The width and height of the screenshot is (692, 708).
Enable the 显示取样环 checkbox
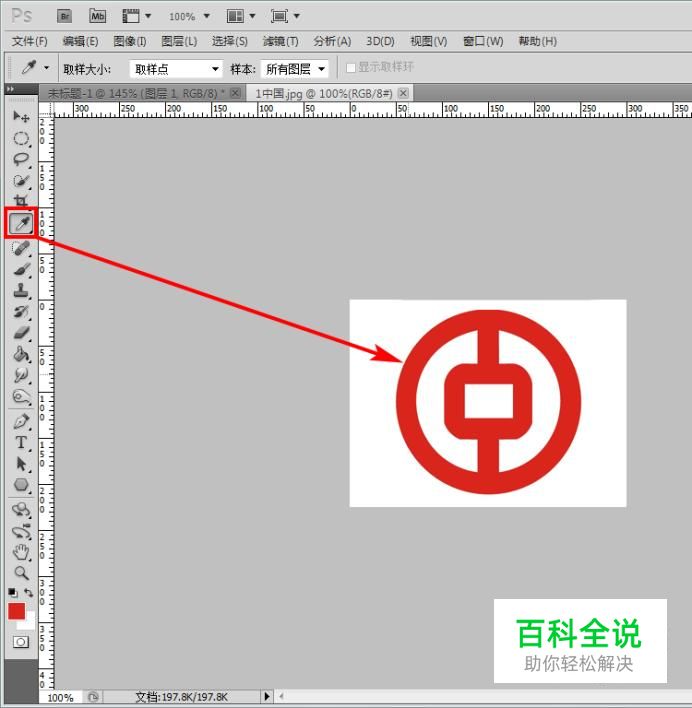(350, 68)
